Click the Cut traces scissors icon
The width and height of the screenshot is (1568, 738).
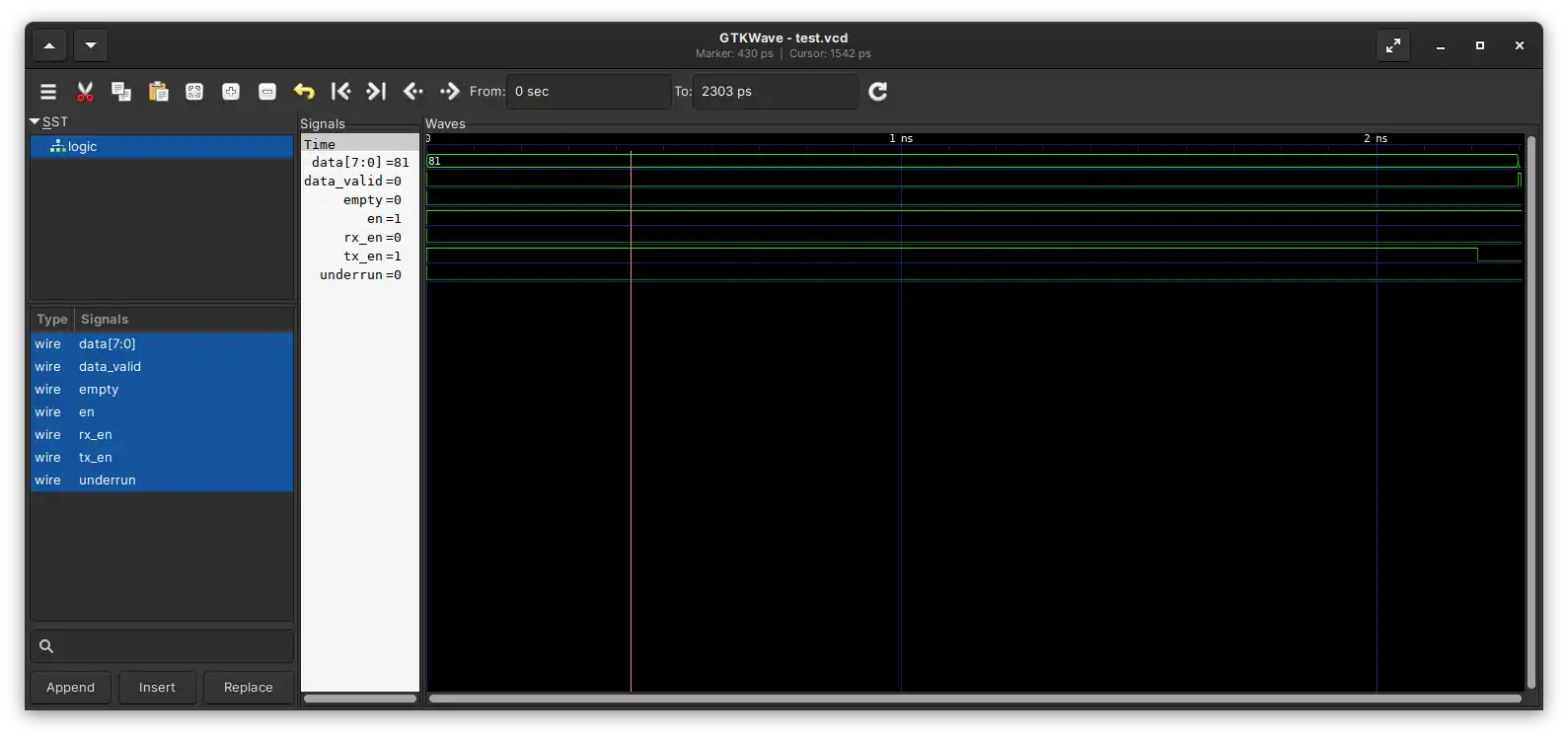coord(85,92)
